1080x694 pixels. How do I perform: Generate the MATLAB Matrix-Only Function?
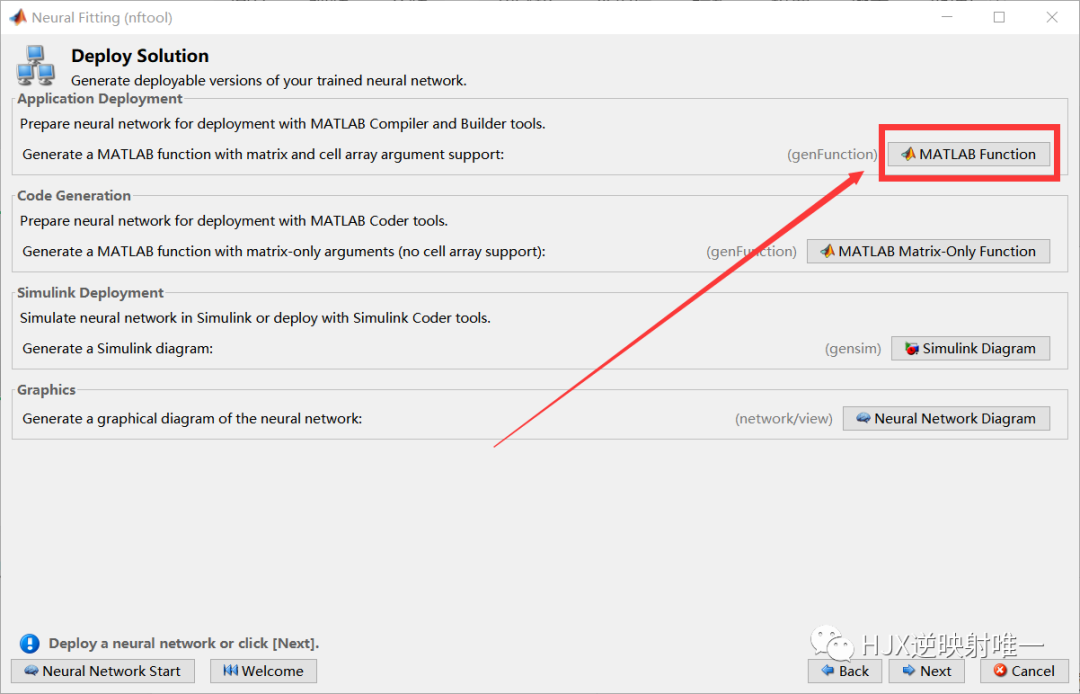(x=928, y=251)
